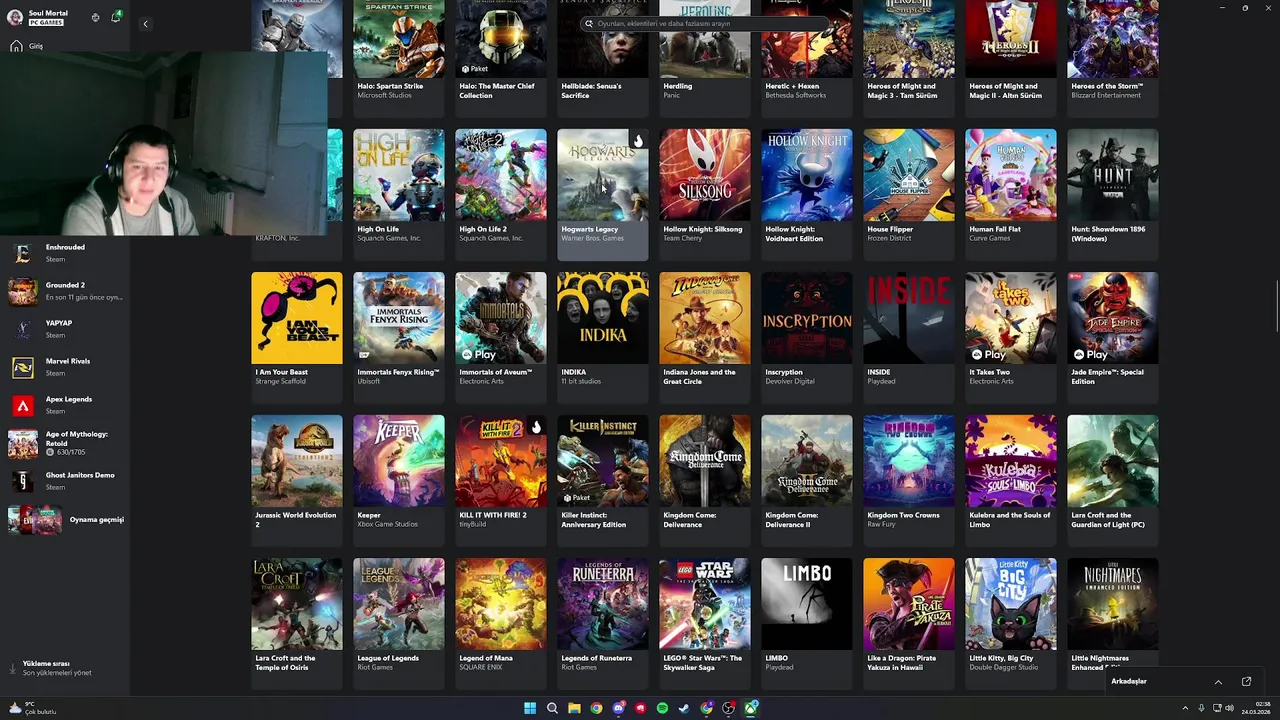Open the Giriş home icon
The height and width of the screenshot is (720, 1280).
click(x=16, y=46)
